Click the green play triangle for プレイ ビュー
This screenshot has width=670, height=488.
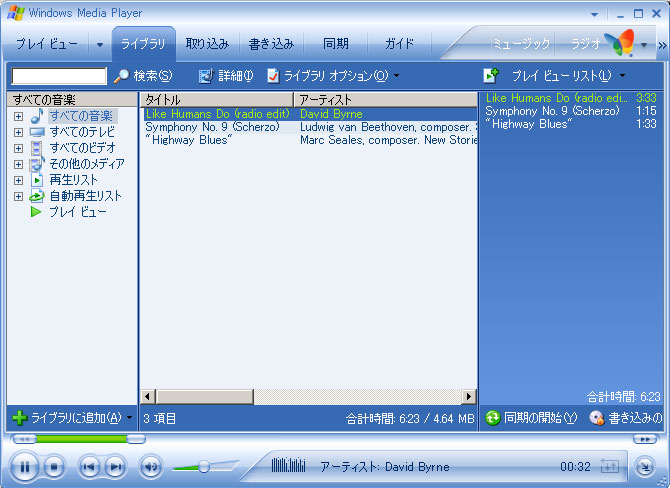click(x=36, y=212)
